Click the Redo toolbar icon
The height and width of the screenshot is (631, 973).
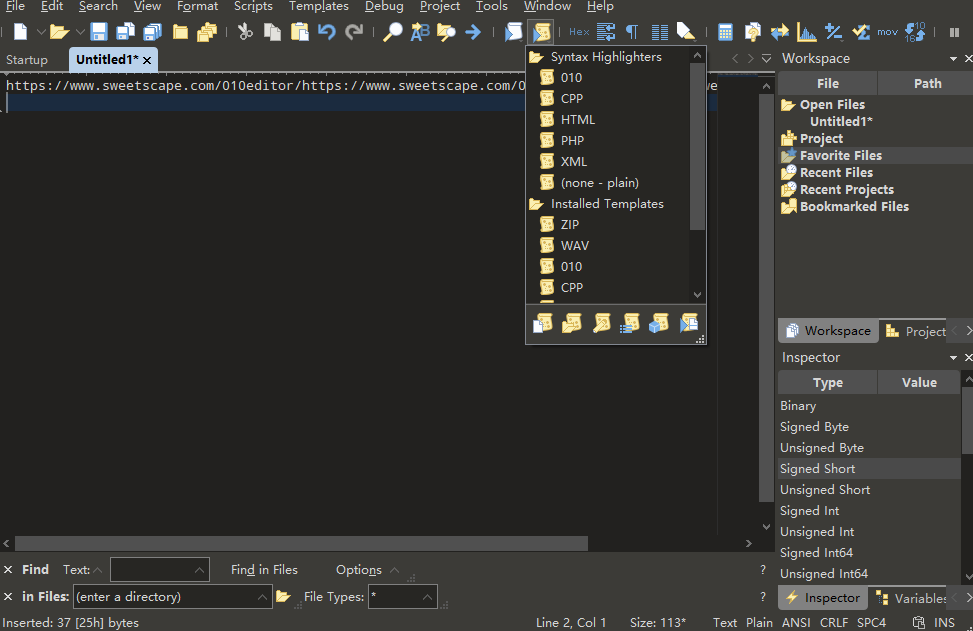(x=354, y=32)
